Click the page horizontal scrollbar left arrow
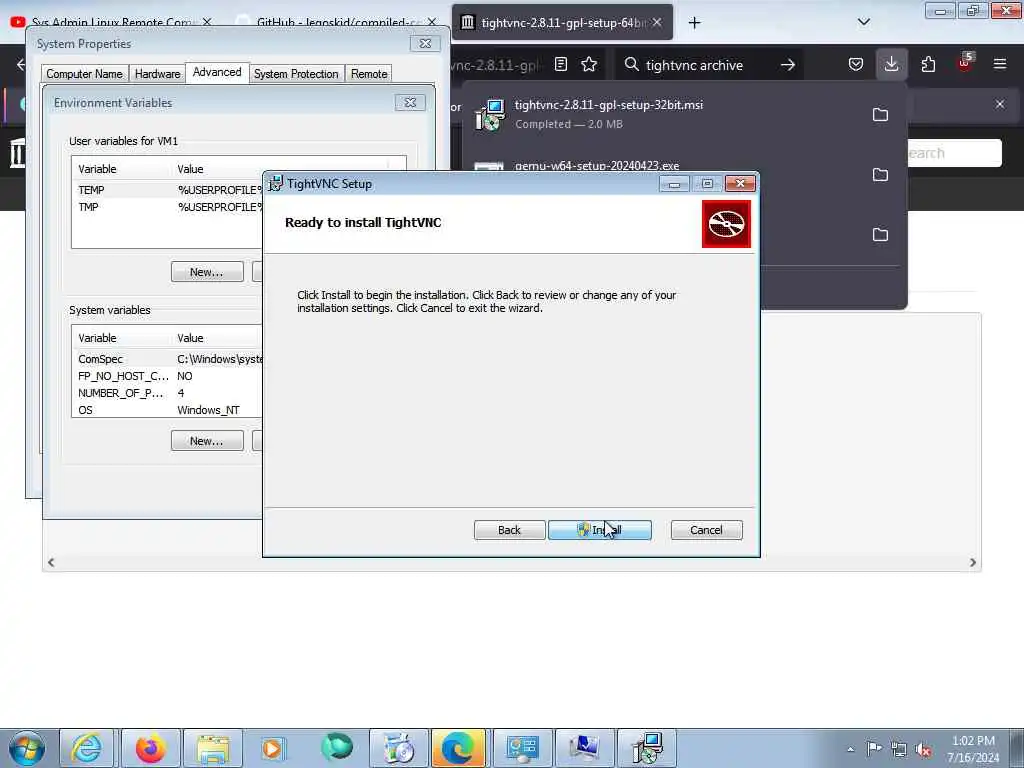The image size is (1024, 768). pos(51,562)
